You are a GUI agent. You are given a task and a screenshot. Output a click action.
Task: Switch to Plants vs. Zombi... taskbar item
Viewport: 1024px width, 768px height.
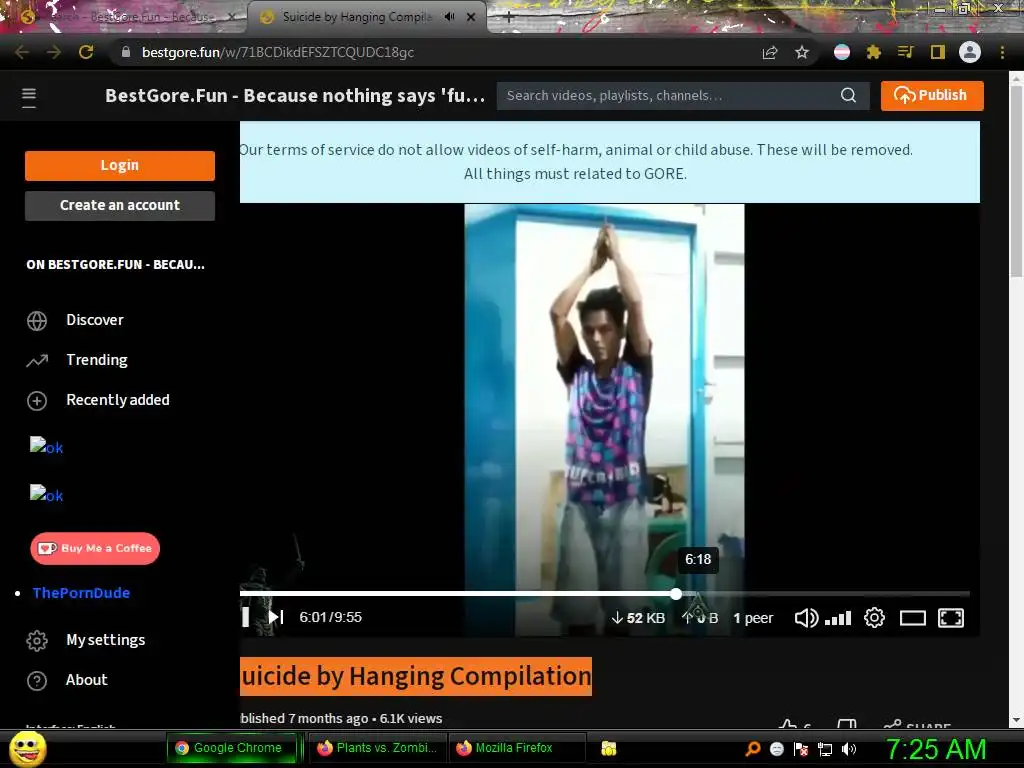pos(377,748)
